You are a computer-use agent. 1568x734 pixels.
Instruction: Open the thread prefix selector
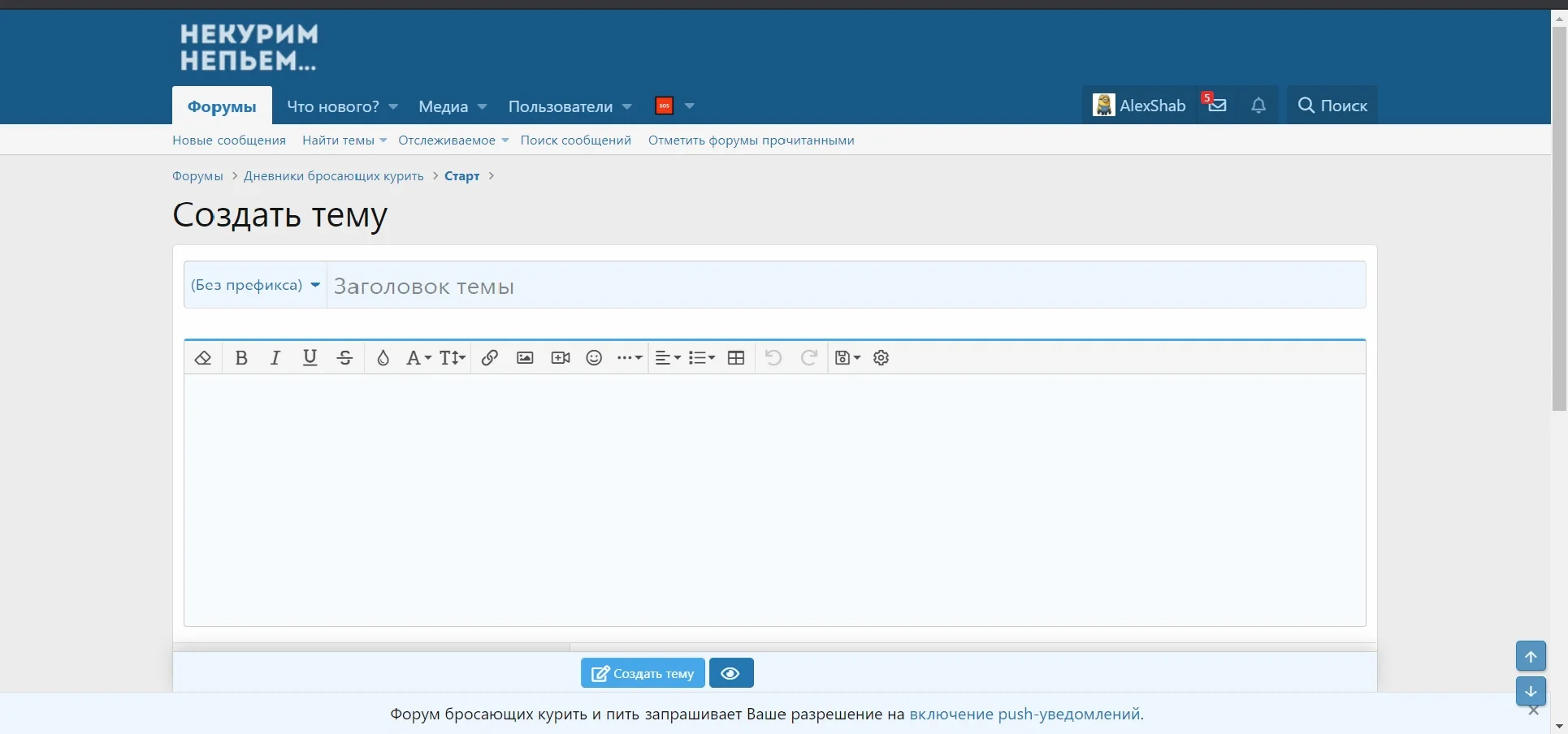255,285
